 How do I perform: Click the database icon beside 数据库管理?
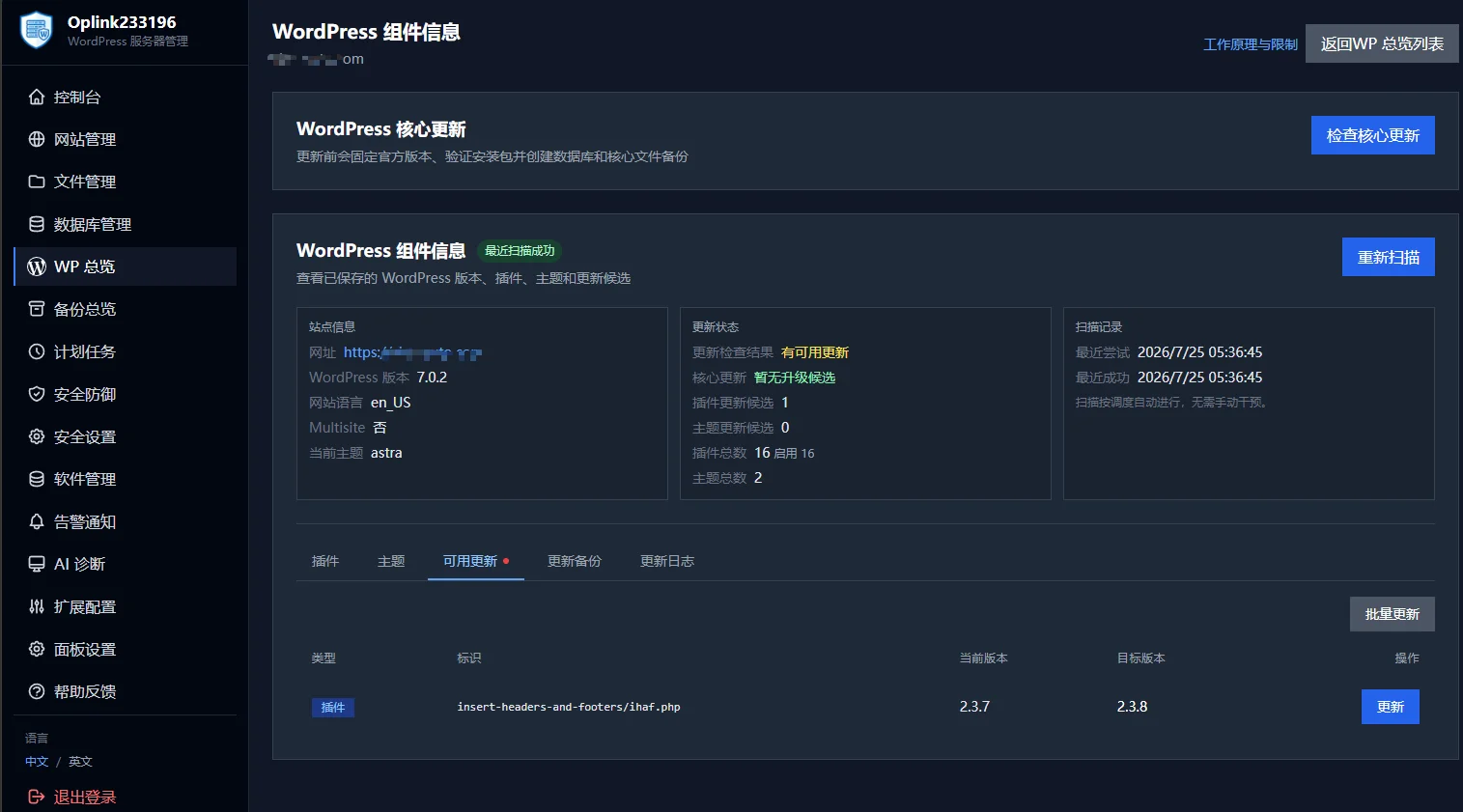click(37, 224)
